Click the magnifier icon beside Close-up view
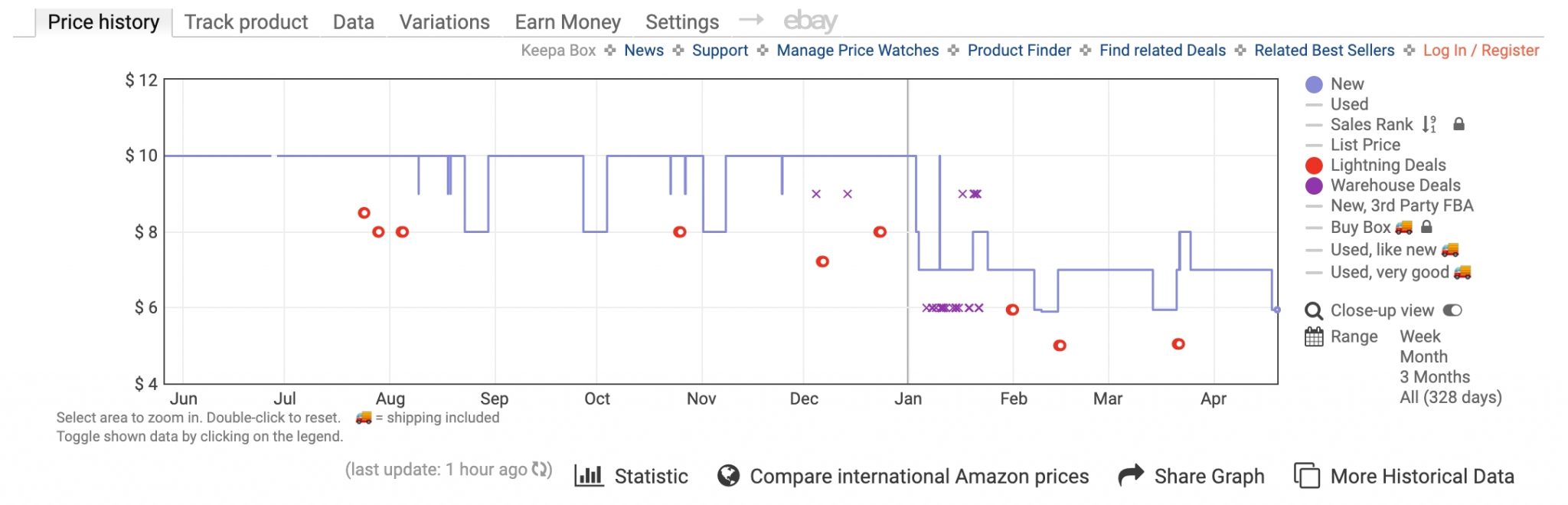The image size is (1568, 505). (x=1314, y=310)
